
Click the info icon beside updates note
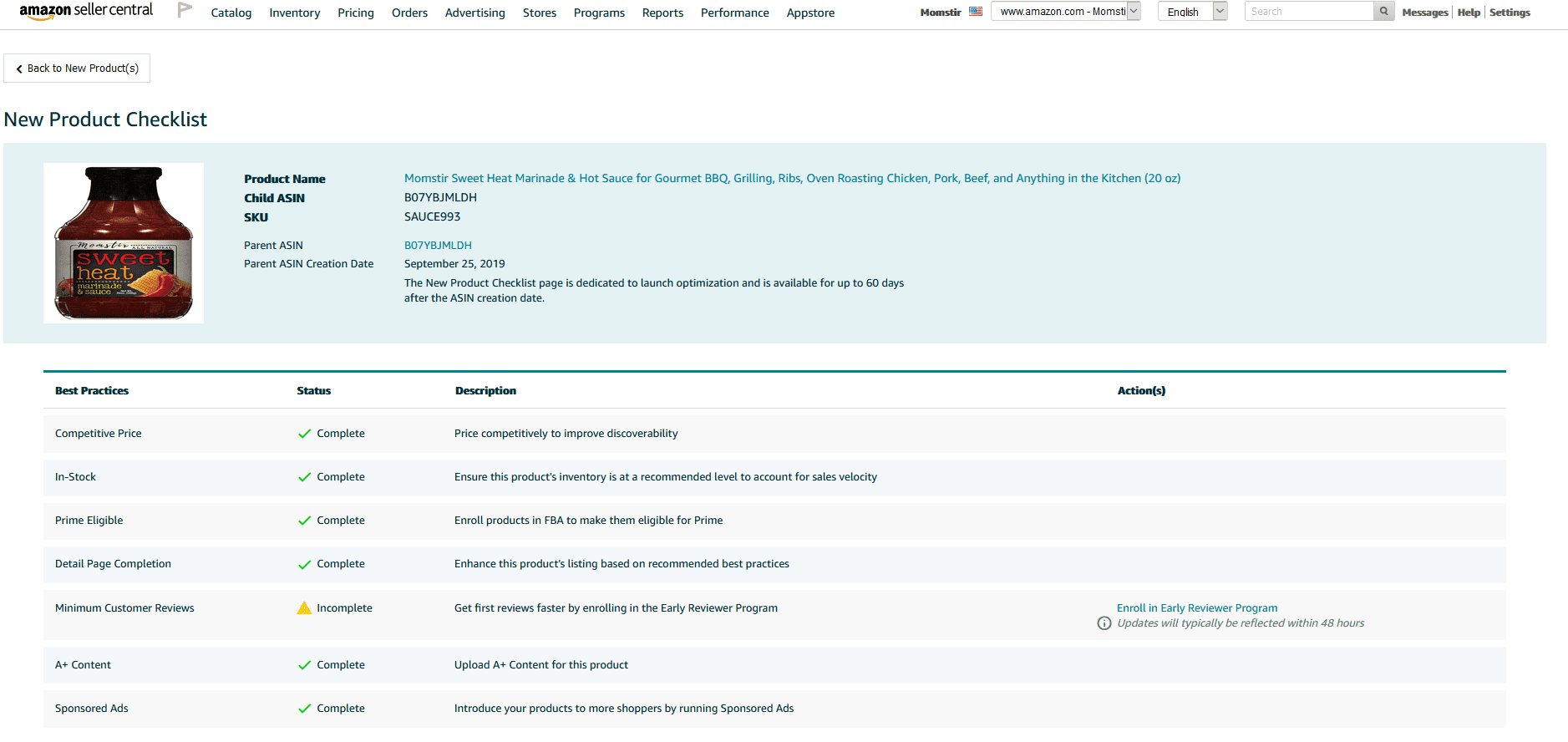(1104, 623)
